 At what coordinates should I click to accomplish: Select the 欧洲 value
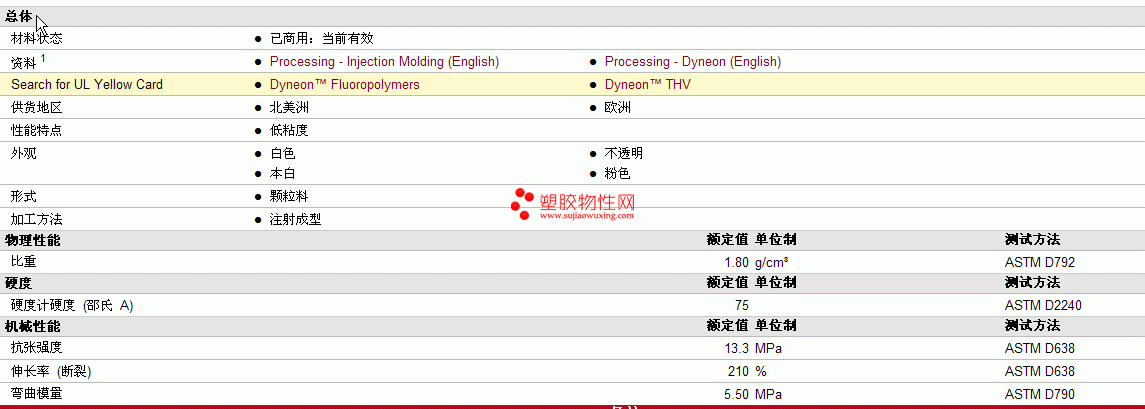tap(618, 108)
